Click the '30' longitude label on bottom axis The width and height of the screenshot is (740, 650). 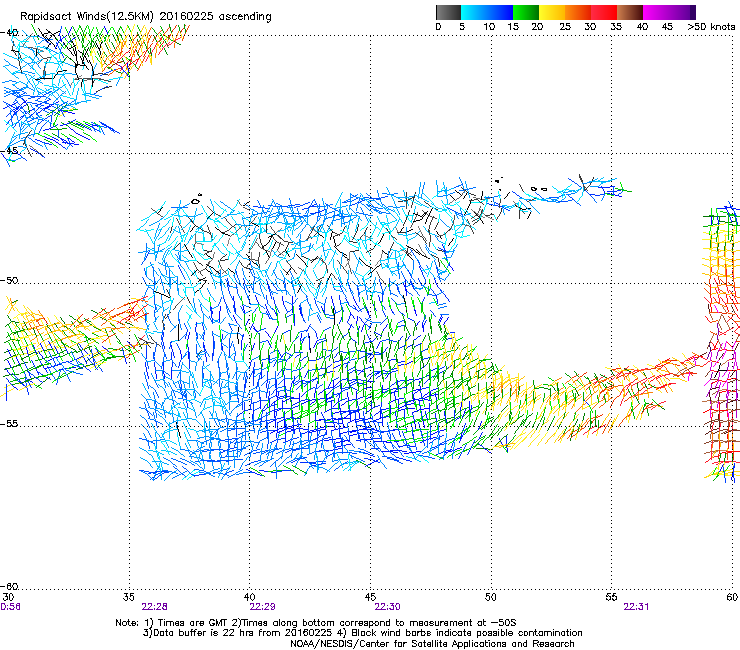(x=8, y=597)
